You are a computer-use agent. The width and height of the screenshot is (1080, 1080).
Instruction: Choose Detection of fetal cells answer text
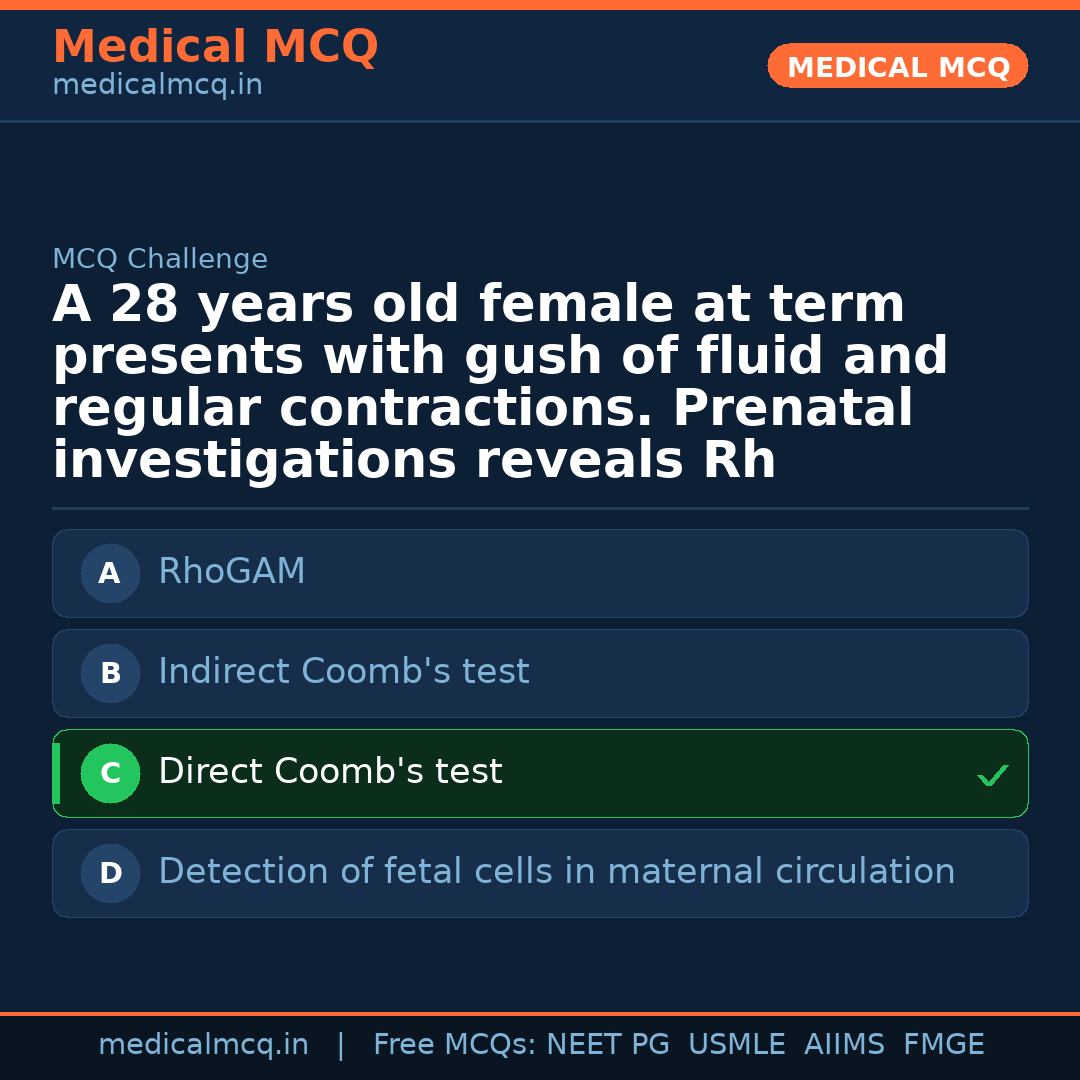pyautogui.click(x=556, y=872)
